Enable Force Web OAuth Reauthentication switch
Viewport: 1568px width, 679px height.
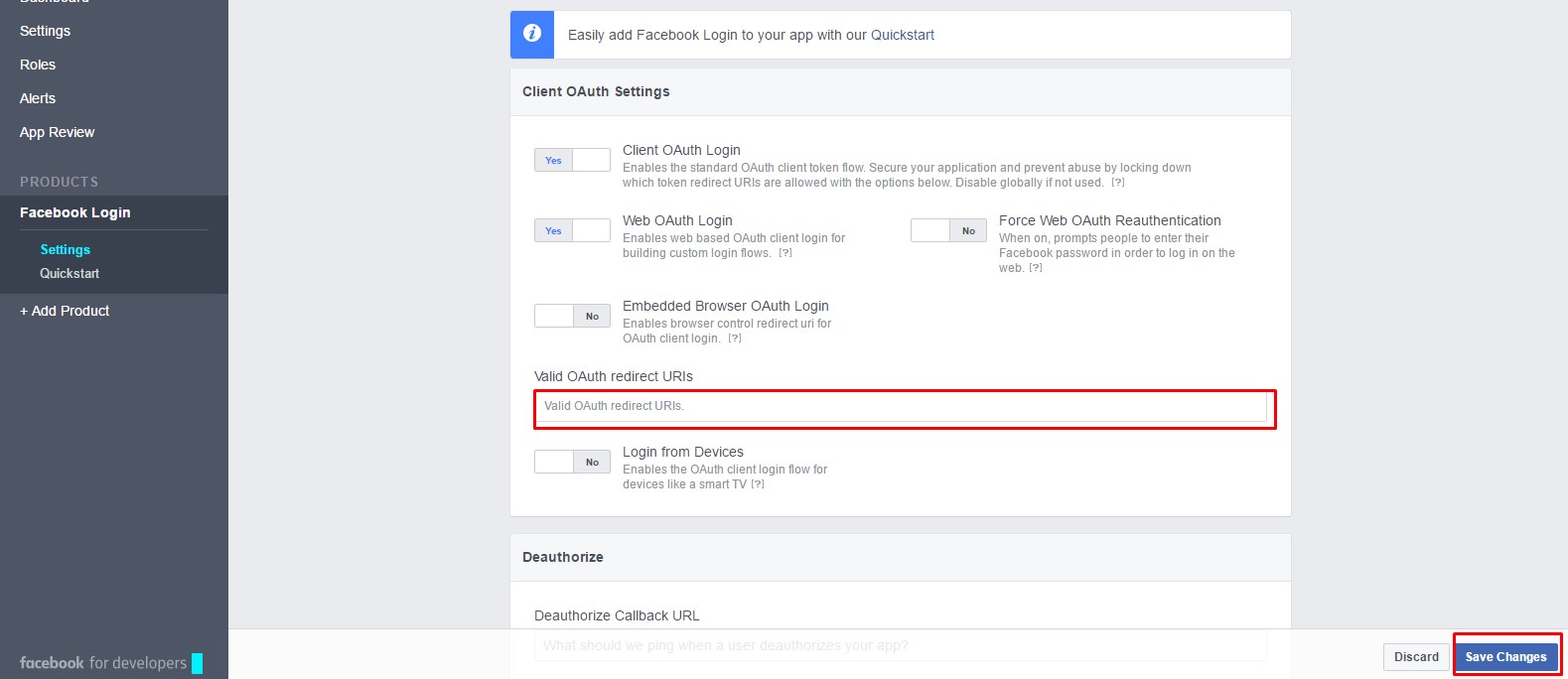[948, 230]
